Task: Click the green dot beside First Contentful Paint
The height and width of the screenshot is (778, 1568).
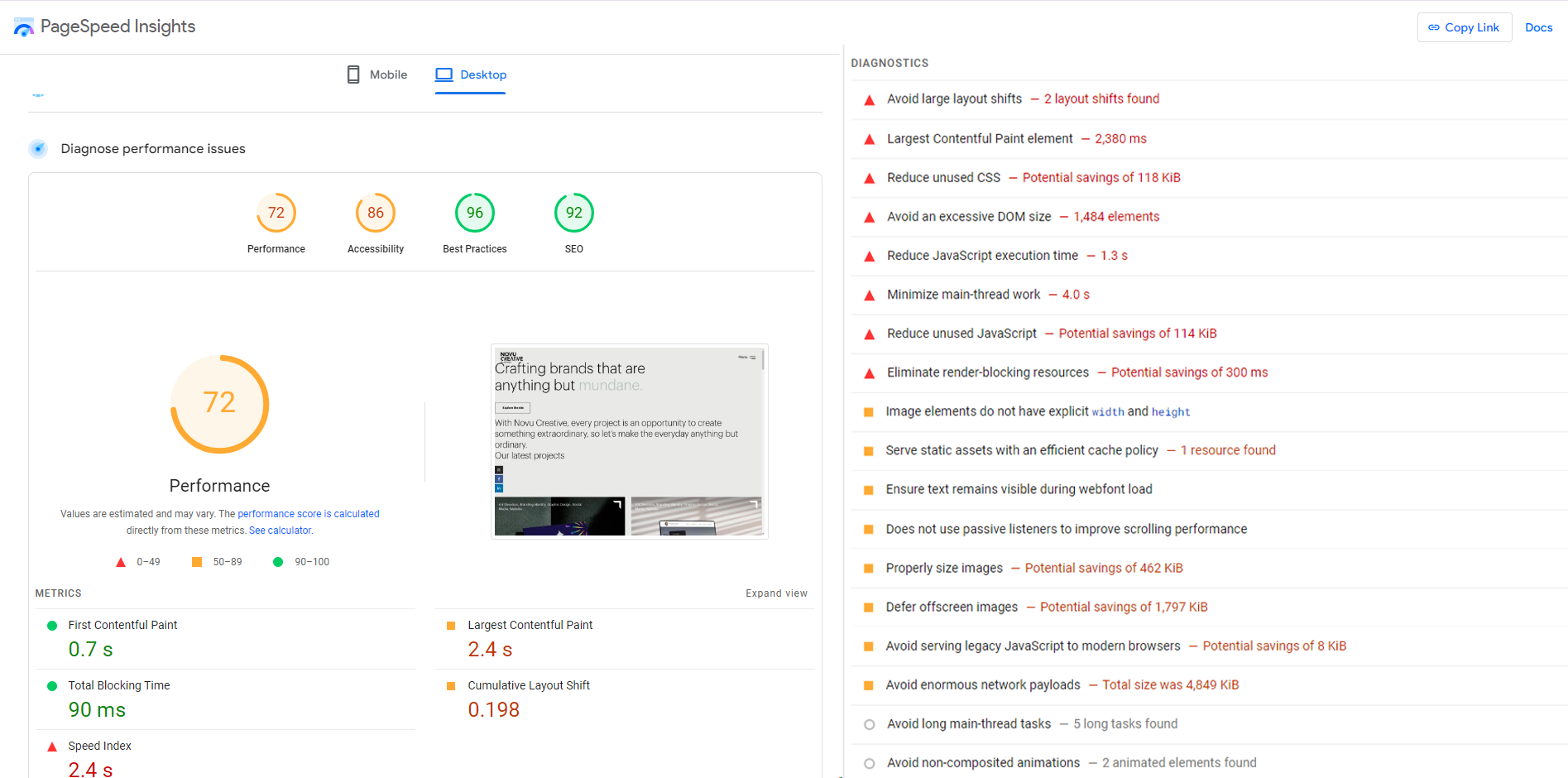Action: click(x=52, y=625)
